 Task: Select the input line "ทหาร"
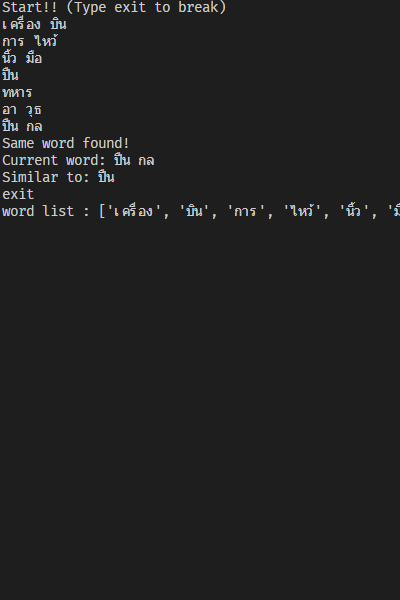click(x=17, y=92)
